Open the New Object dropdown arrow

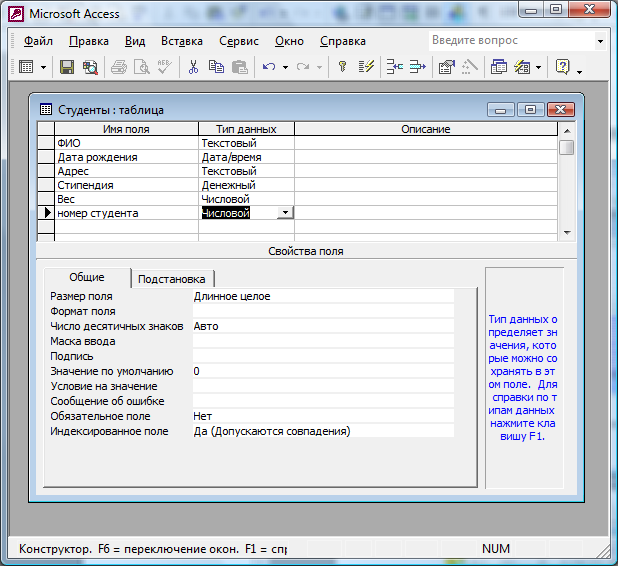[x=538, y=67]
